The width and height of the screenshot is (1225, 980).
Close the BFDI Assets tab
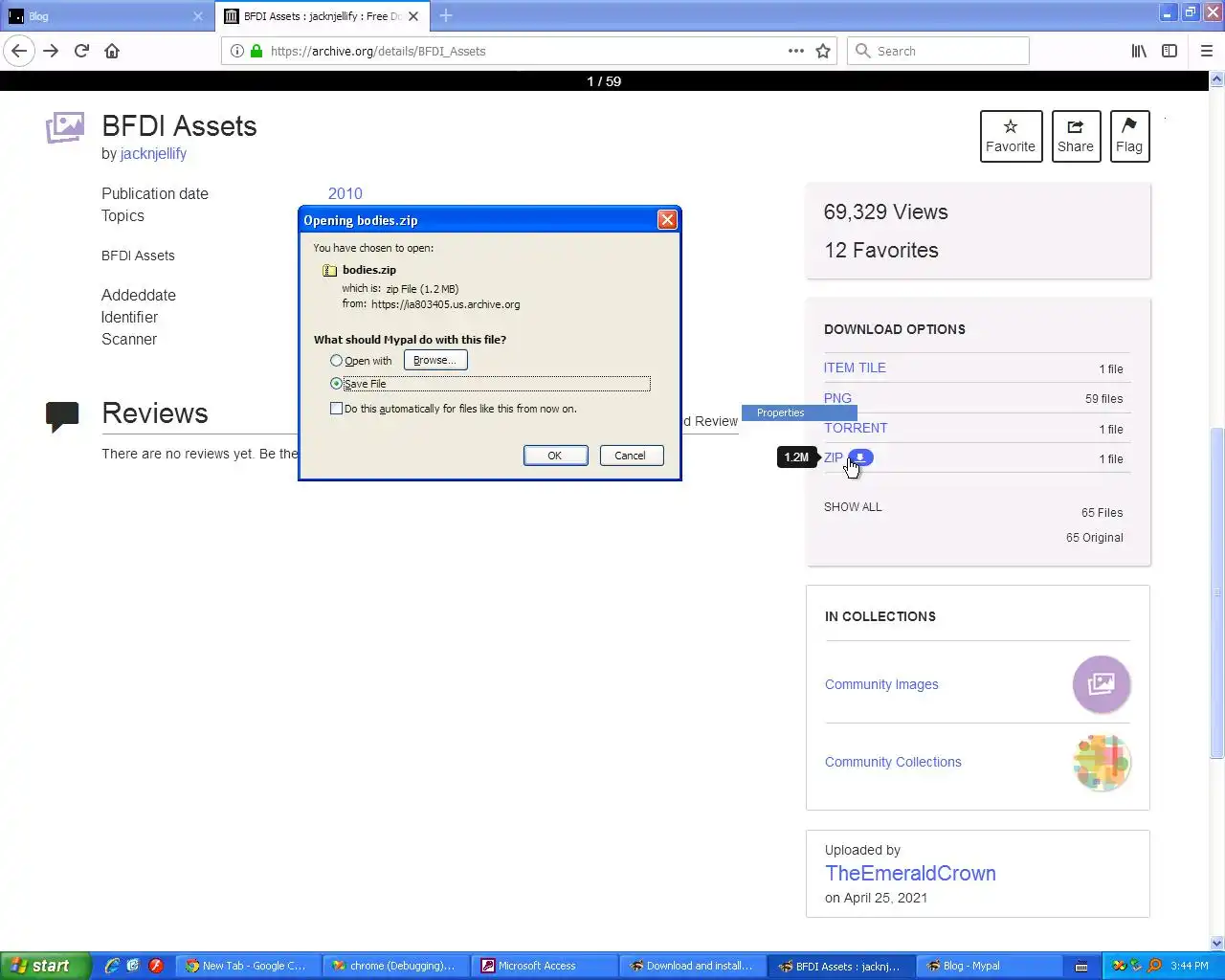coord(413,16)
